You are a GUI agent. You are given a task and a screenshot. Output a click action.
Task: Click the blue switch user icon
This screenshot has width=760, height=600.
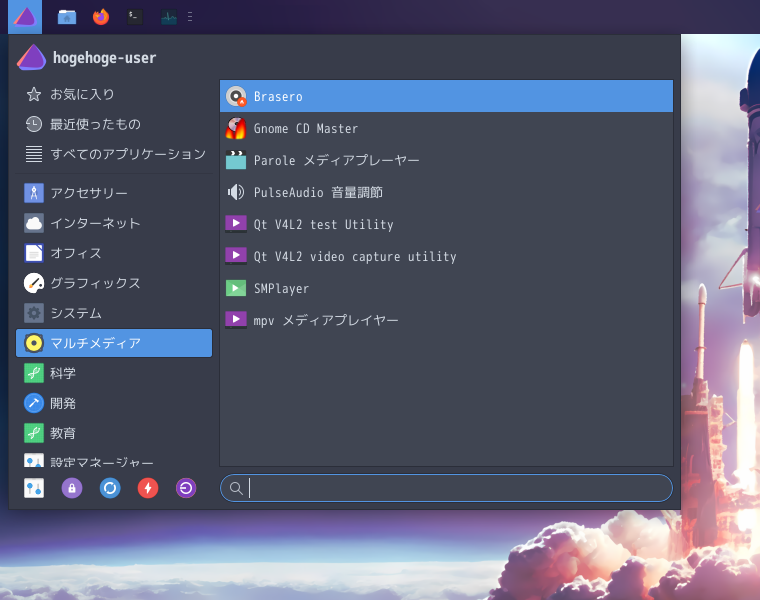point(110,488)
